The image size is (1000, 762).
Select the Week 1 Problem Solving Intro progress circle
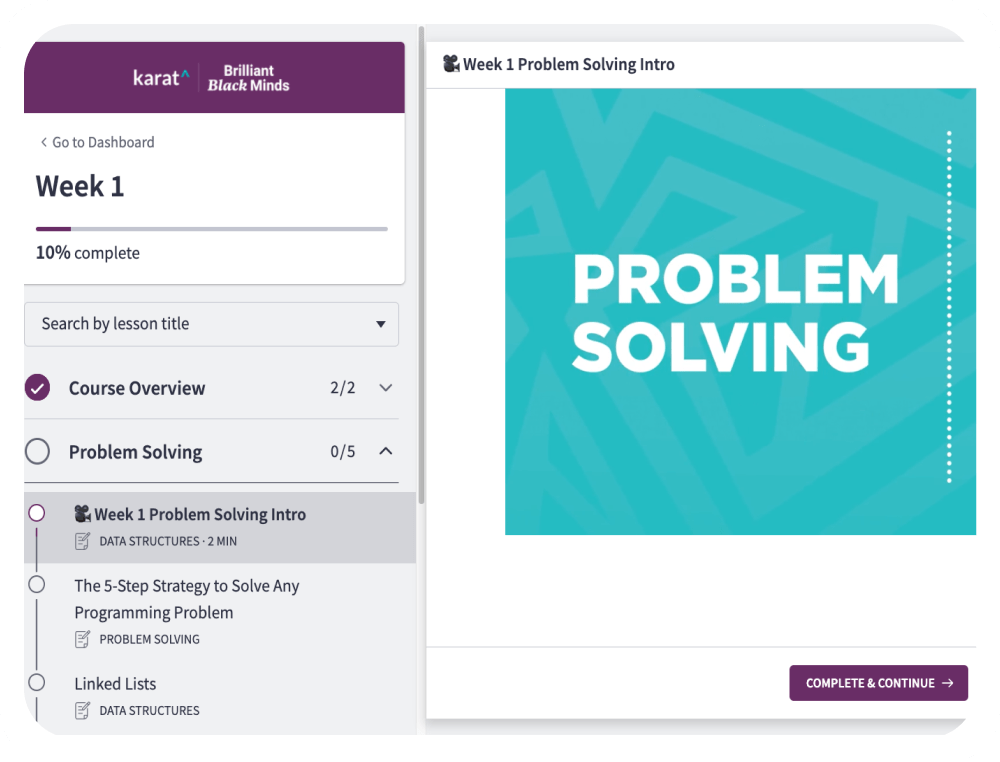pos(37,513)
